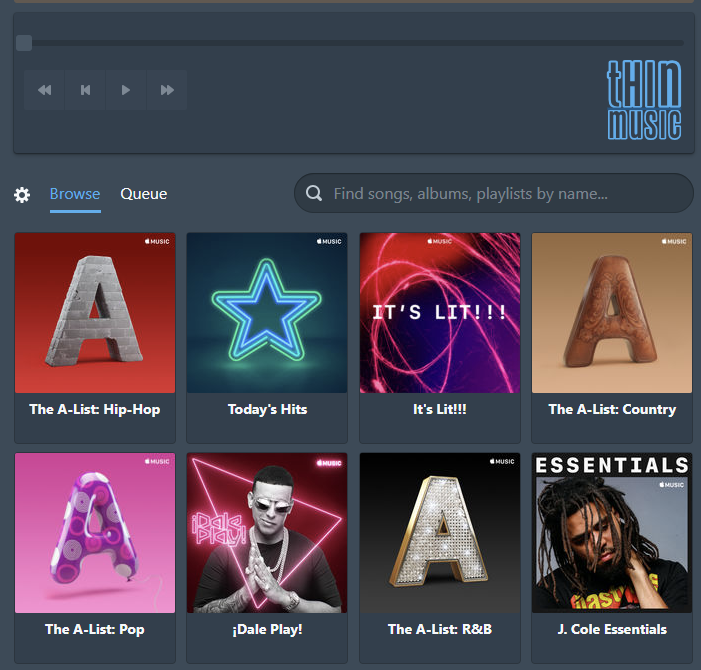
Task: Click the "It's Lit!!!" title text
Action: point(440,409)
